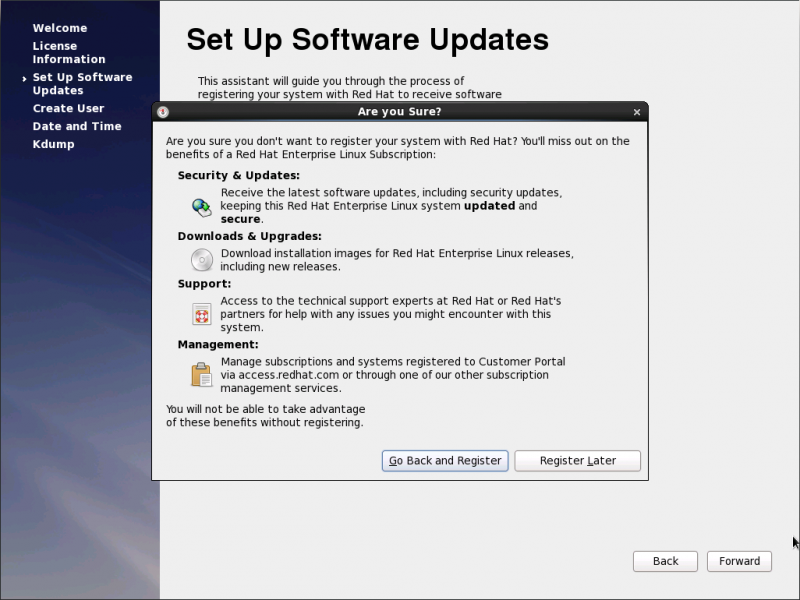Click the Set Up Software Updates page title

(367, 39)
